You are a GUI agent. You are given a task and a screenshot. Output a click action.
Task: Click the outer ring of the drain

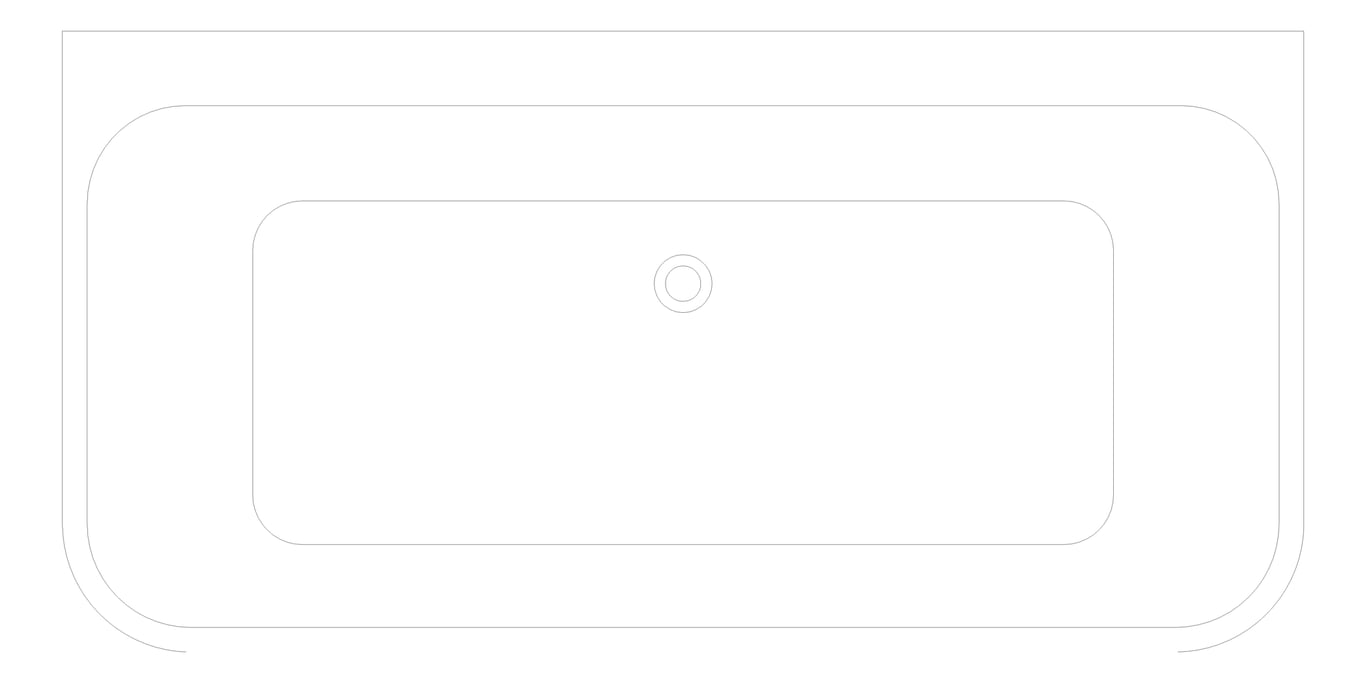coord(683,256)
